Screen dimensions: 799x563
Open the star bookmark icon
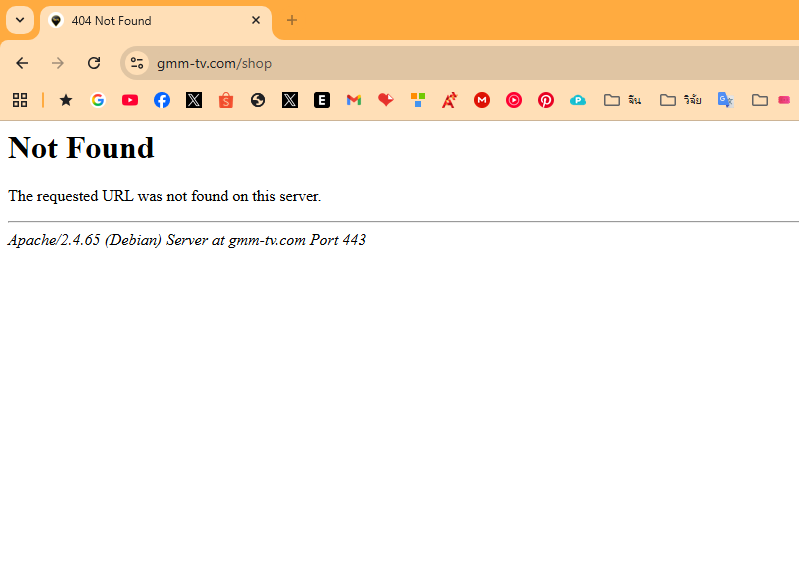click(x=66, y=100)
